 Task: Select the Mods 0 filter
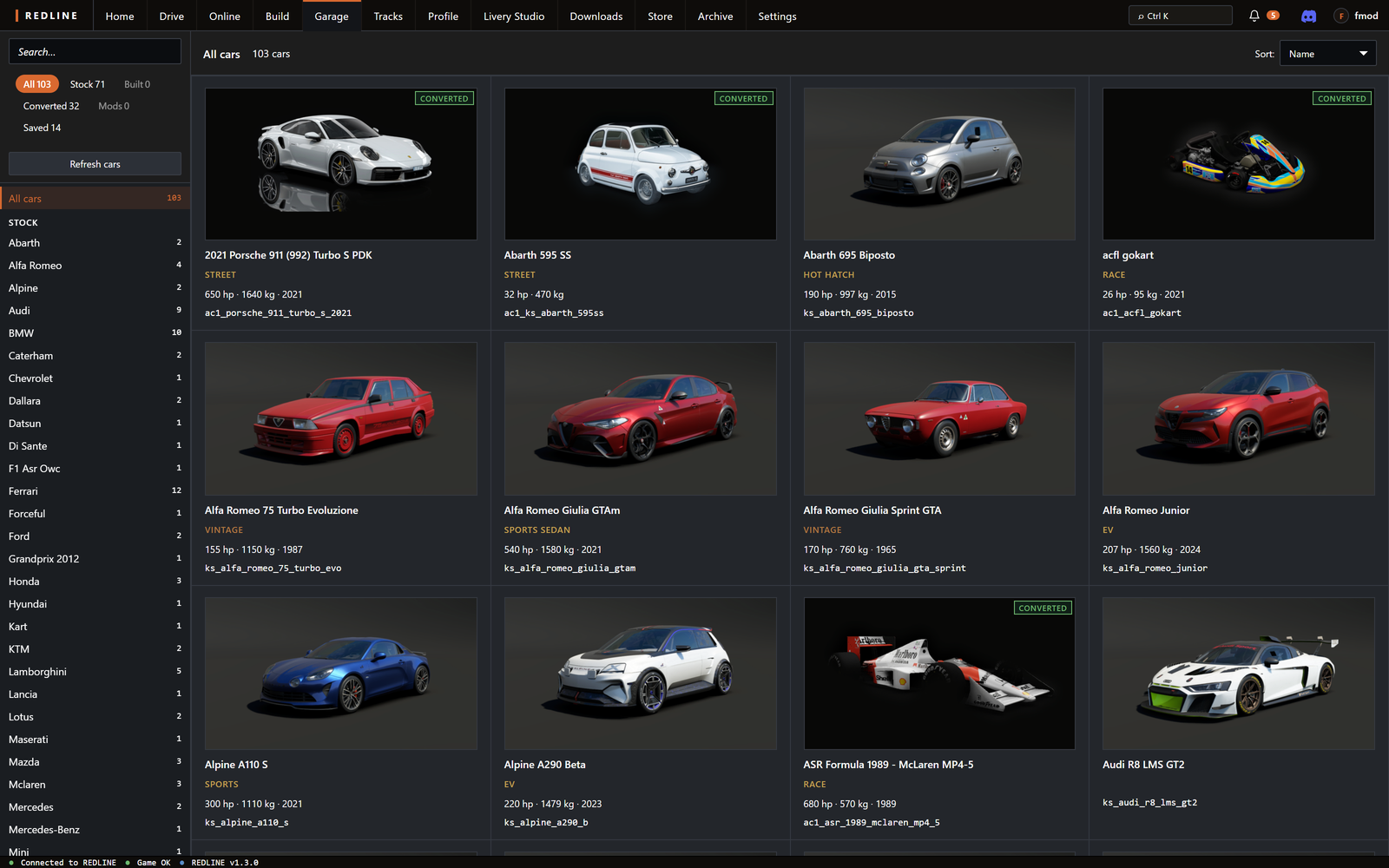(114, 106)
